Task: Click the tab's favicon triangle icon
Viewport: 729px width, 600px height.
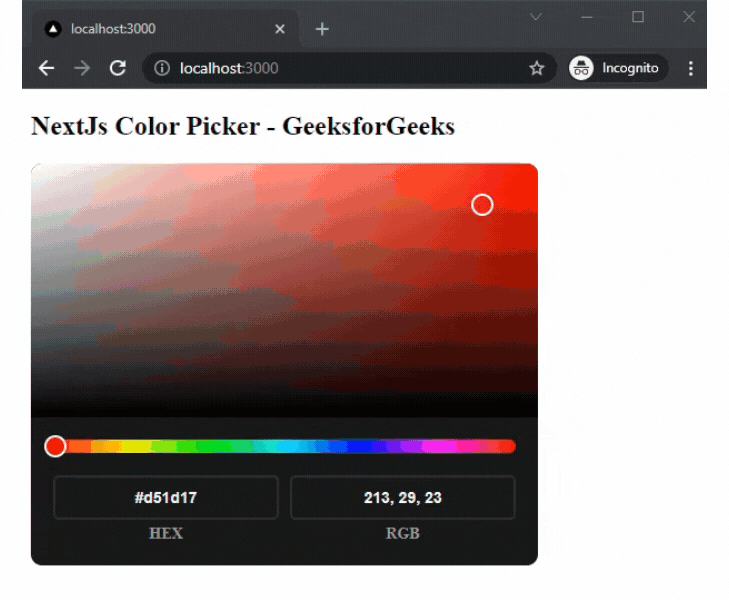Action: pos(53,29)
